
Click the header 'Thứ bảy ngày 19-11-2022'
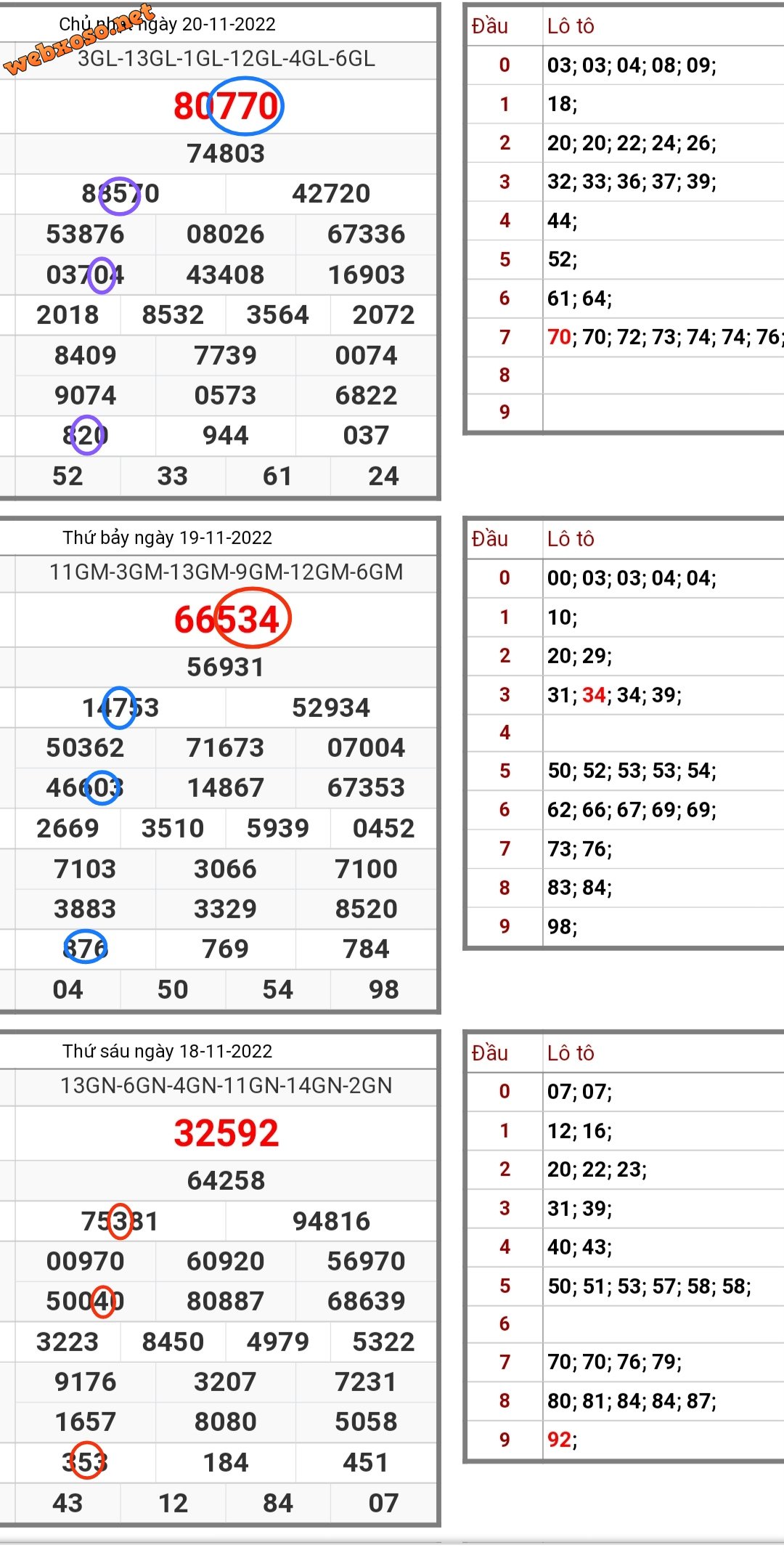tap(168, 538)
